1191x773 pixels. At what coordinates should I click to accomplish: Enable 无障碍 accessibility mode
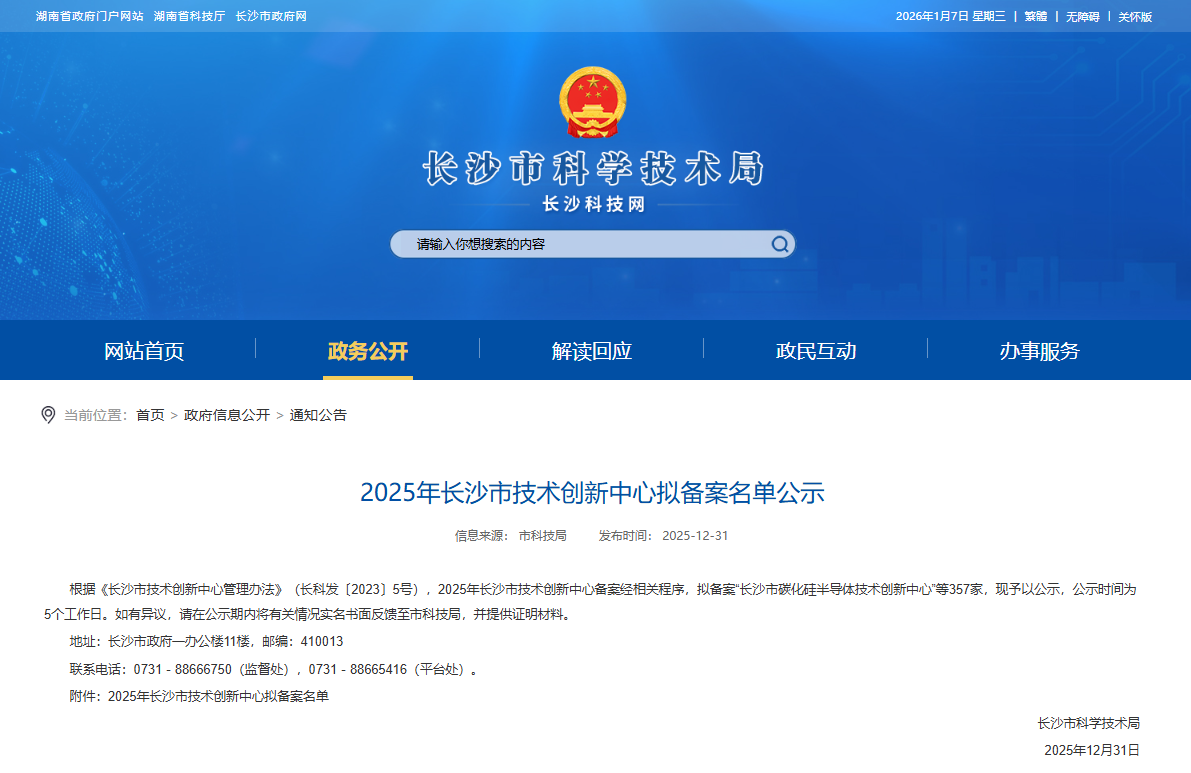(1082, 17)
